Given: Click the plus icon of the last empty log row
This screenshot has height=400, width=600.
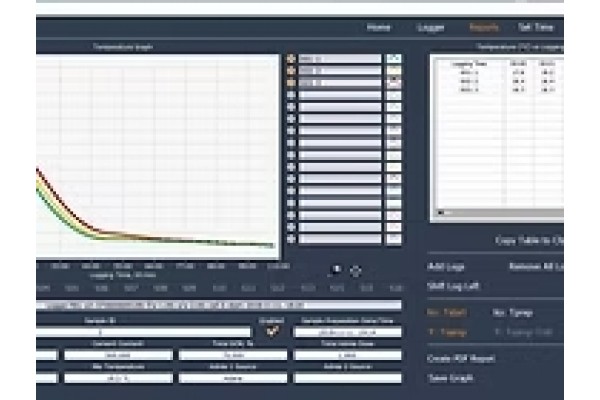Looking at the screenshot, I should [291, 239].
